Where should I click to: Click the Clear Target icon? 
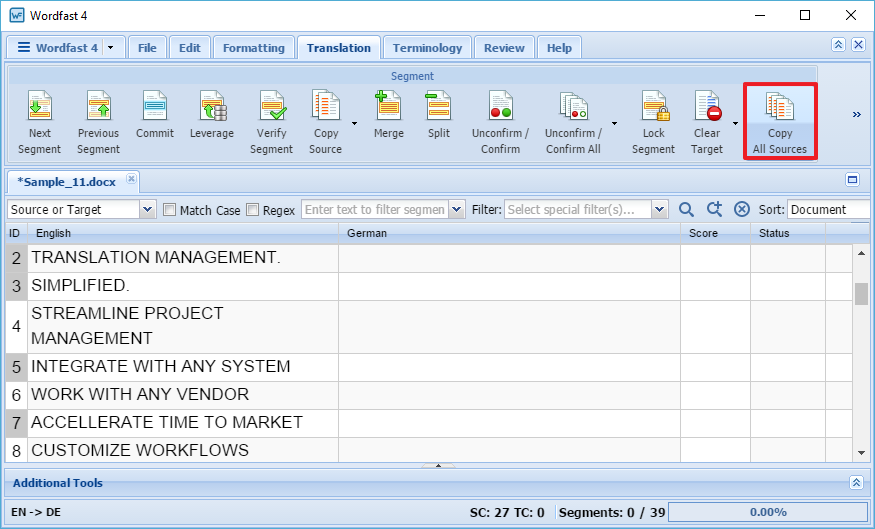pyautogui.click(x=708, y=105)
